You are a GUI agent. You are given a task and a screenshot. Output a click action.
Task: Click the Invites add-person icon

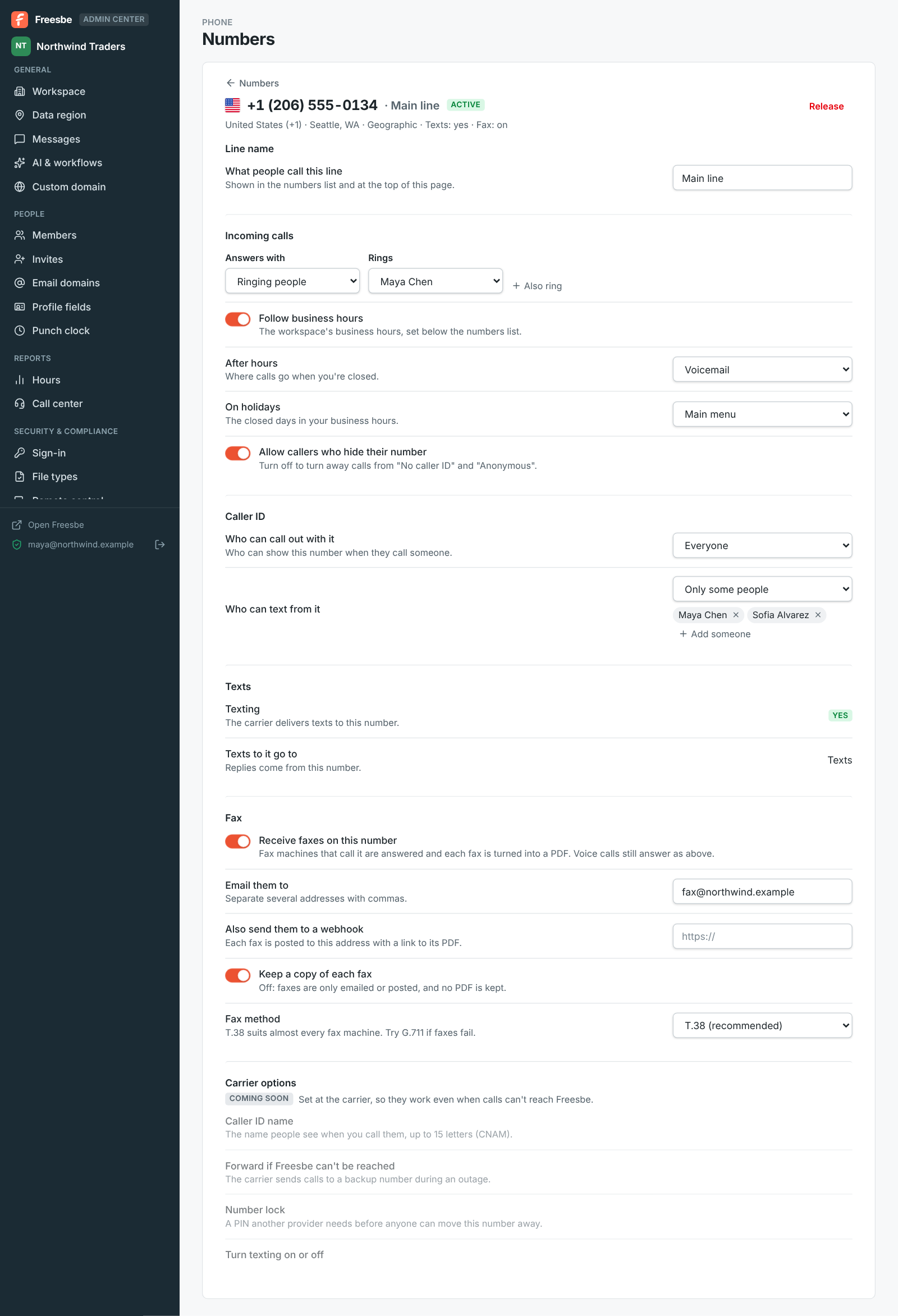tap(20, 259)
